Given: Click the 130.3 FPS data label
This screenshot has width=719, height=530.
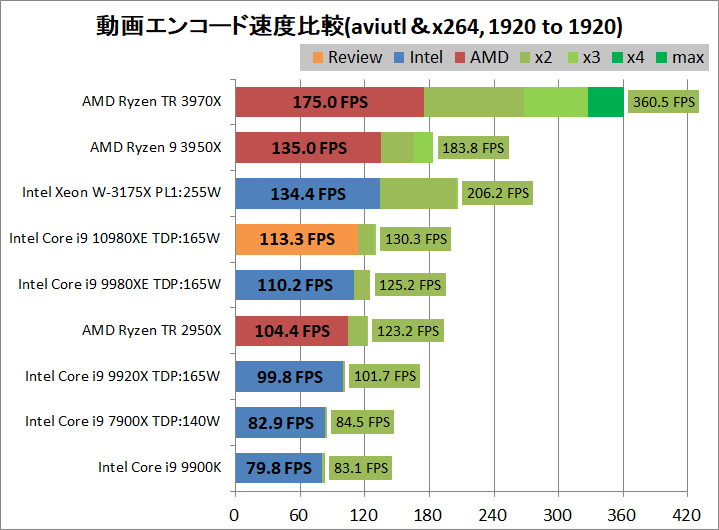Looking at the screenshot, I should 415,239.
